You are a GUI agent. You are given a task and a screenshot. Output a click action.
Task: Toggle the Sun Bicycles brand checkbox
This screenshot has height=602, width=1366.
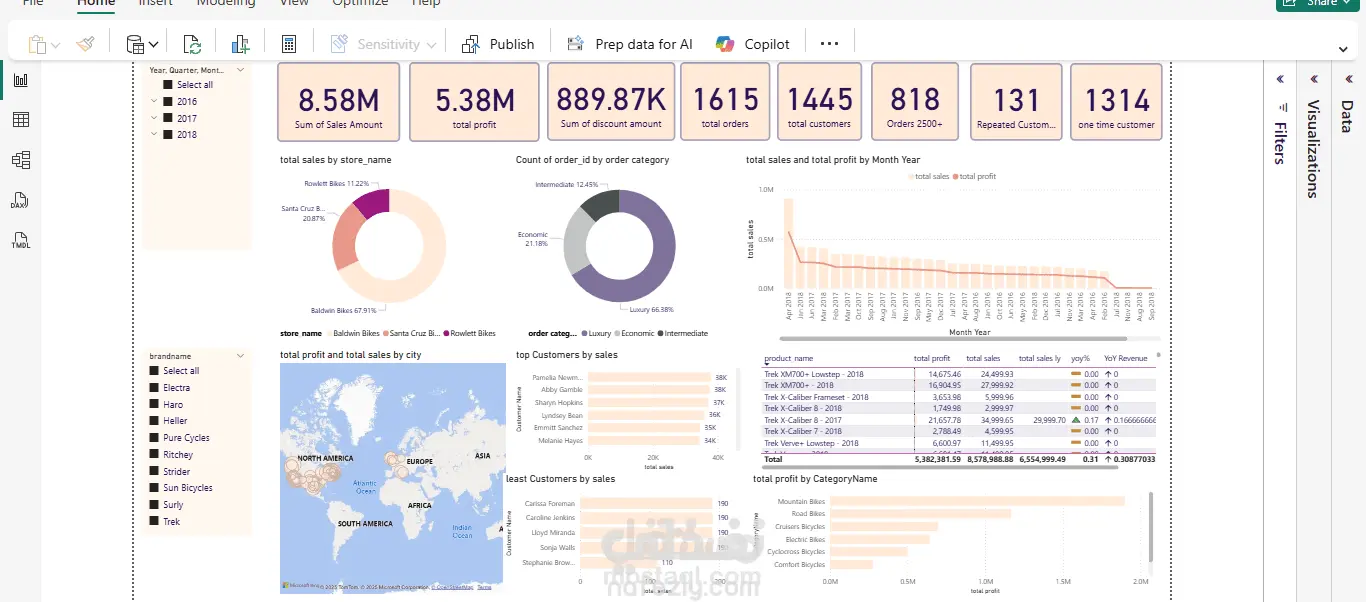tap(154, 488)
